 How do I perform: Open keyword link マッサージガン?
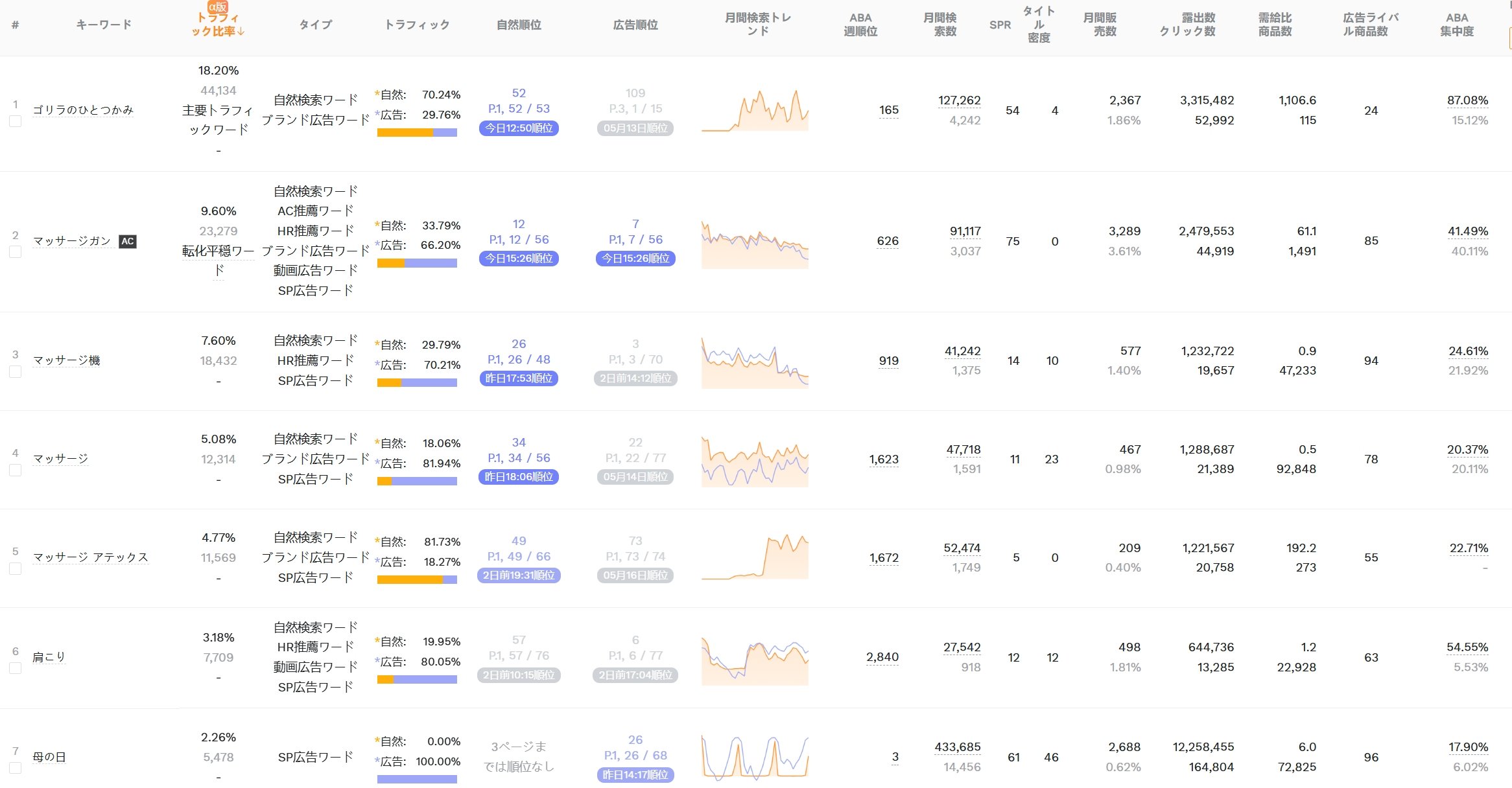72,241
